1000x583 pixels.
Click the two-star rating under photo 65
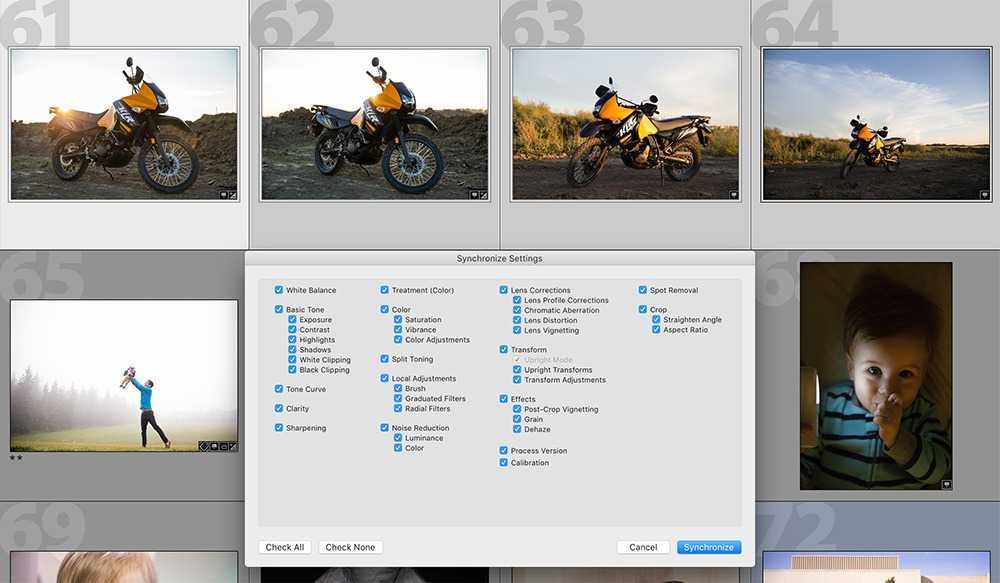point(16,458)
